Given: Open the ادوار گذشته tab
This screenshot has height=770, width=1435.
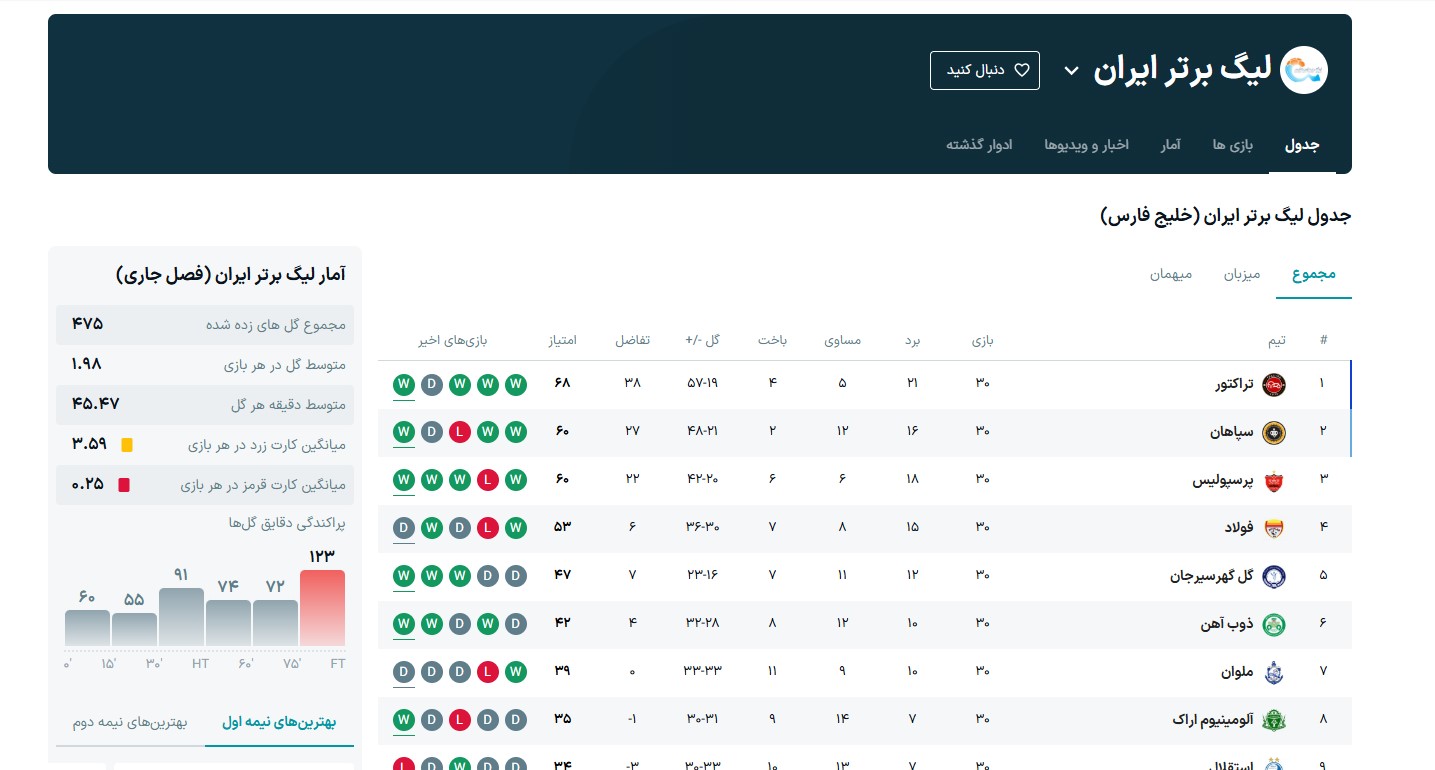Looking at the screenshot, I should click(x=979, y=145).
